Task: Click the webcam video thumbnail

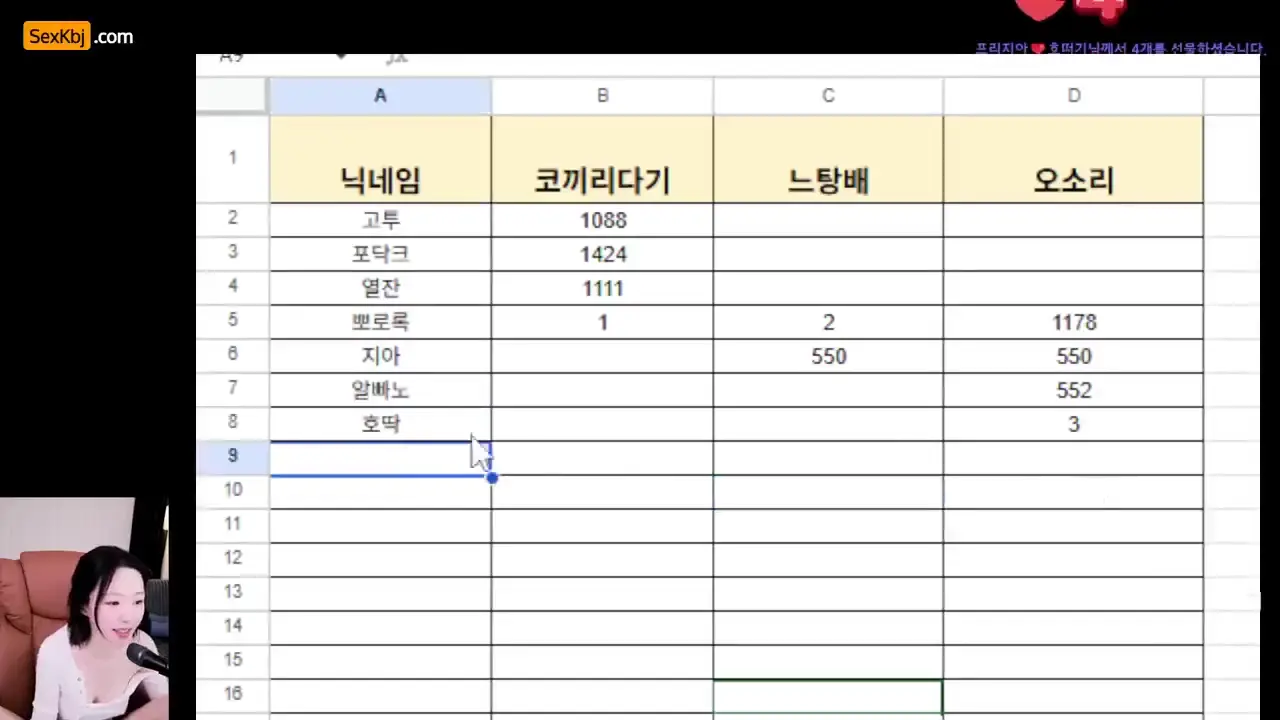Action: (83, 608)
